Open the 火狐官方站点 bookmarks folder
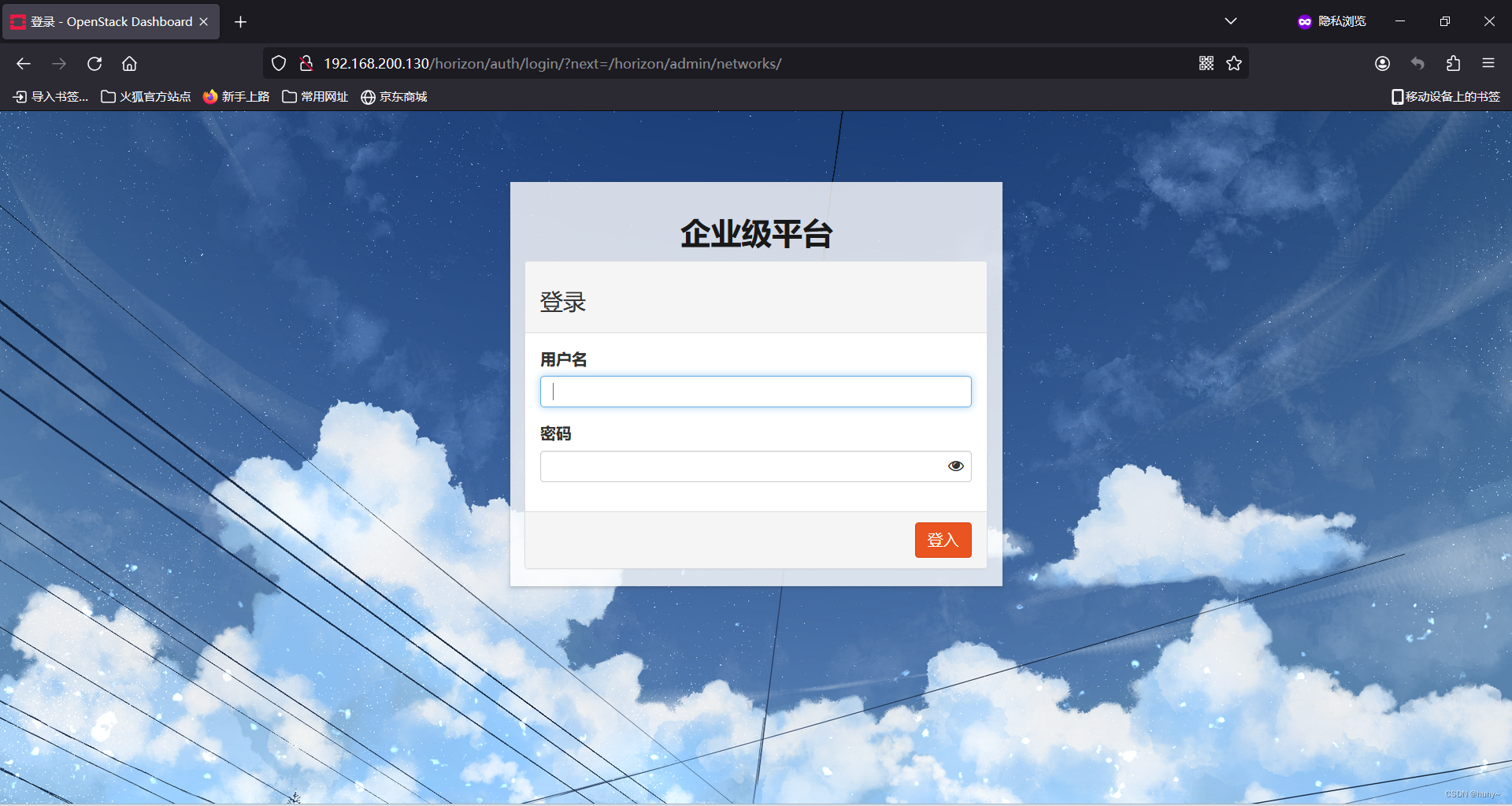This screenshot has height=806, width=1512. coord(146,96)
